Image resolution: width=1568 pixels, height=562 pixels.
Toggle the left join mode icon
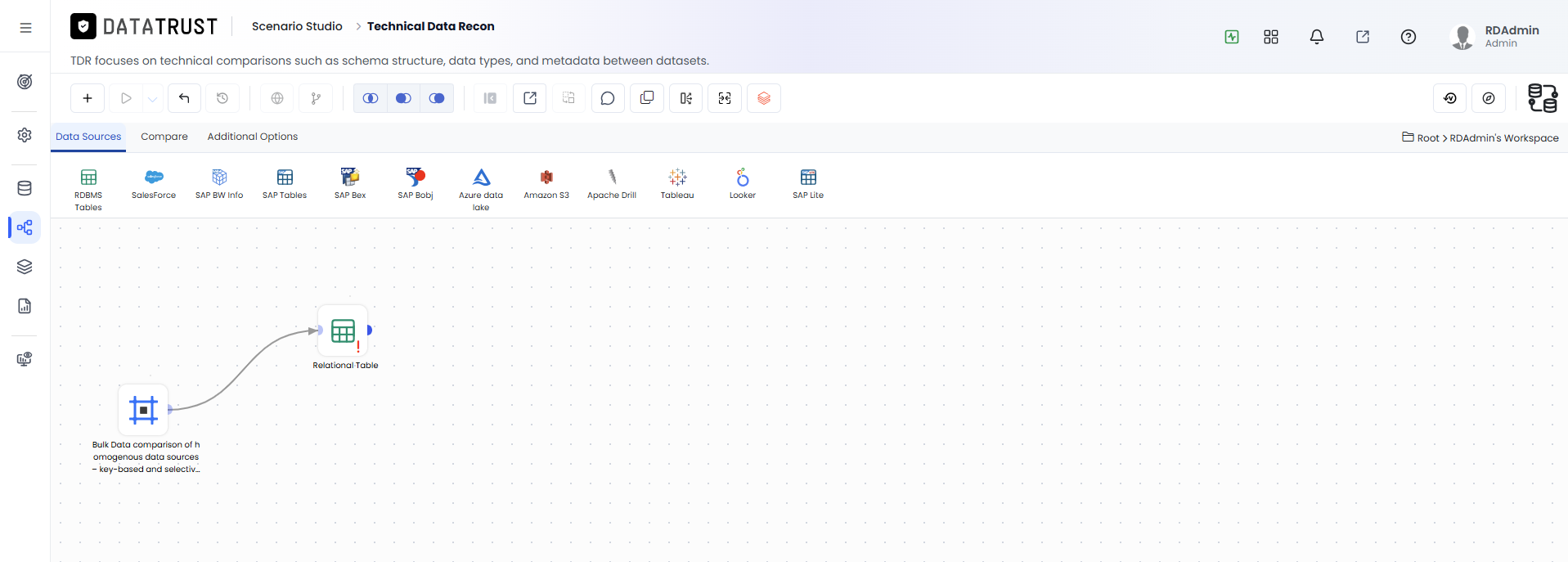pos(403,98)
